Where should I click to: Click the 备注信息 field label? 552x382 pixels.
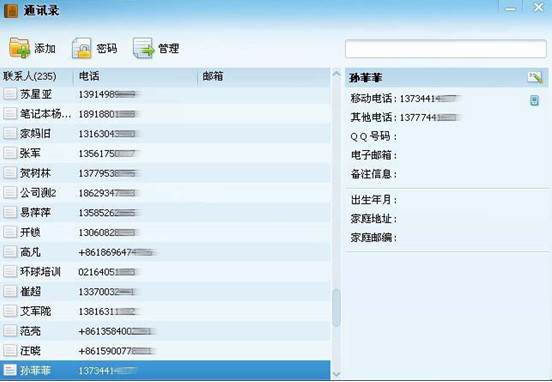click(374, 174)
